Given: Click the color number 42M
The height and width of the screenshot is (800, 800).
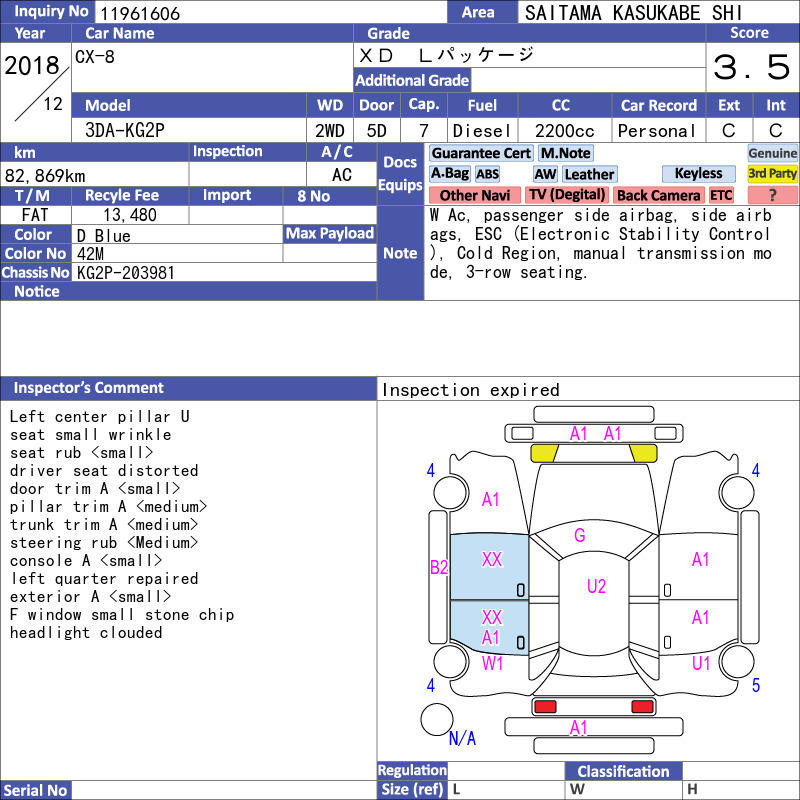Looking at the screenshot, I should coord(90,254).
